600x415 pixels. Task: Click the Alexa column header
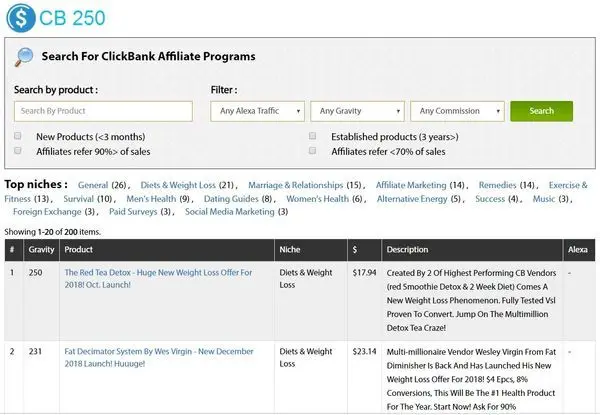pyautogui.click(x=578, y=250)
